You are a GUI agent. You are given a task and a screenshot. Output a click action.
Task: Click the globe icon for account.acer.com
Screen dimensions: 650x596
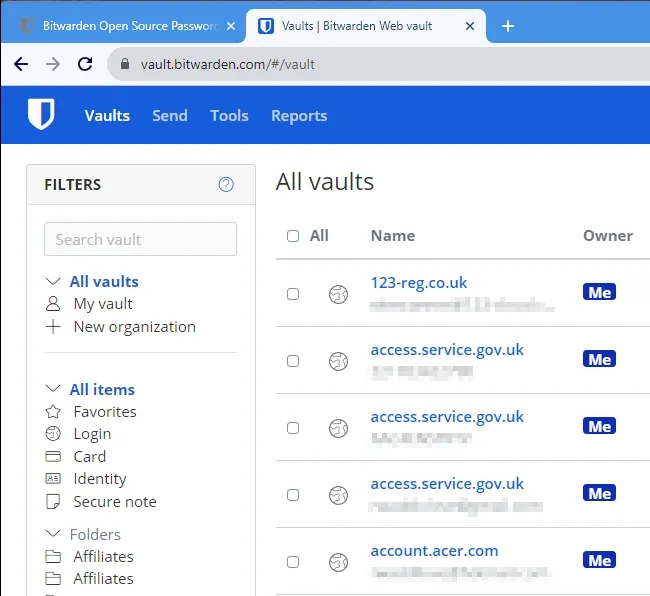click(338, 562)
